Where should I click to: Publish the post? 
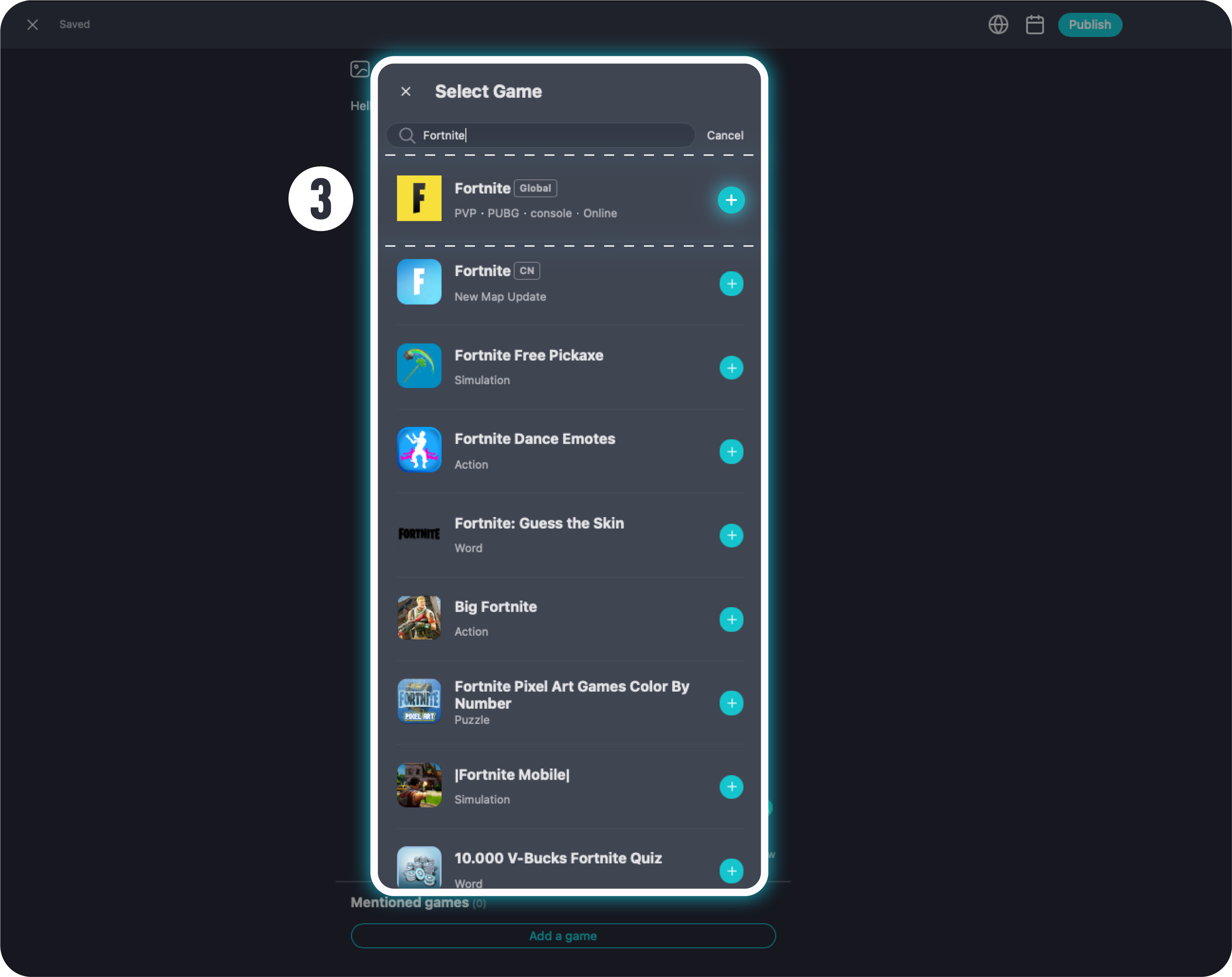click(1090, 24)
